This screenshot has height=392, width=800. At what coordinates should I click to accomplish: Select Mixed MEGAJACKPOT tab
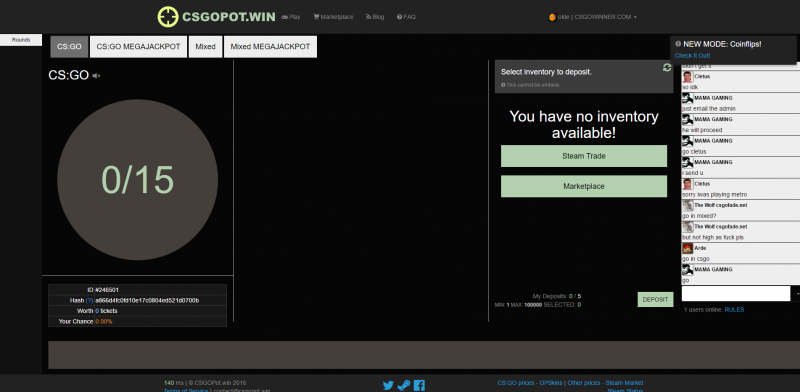coord(270,46)
